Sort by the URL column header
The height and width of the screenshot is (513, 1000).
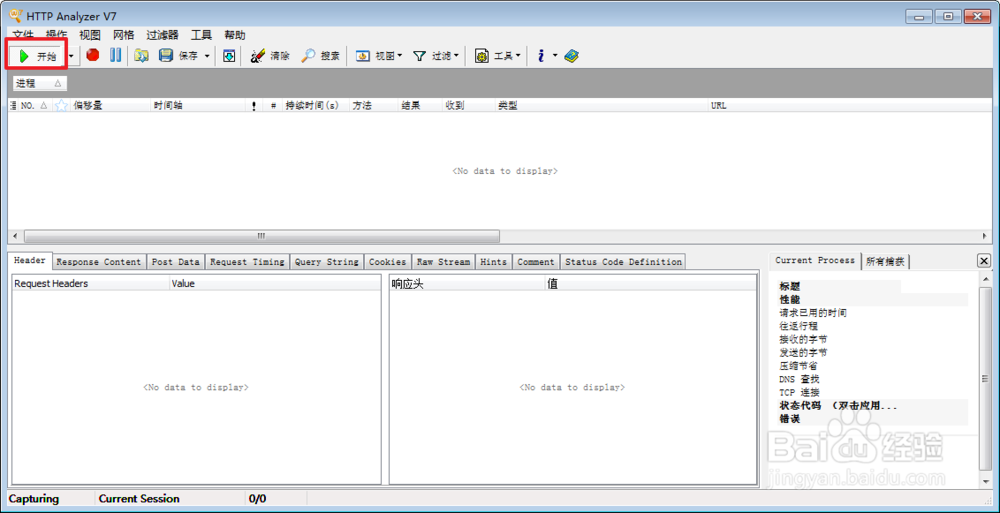click(x=850, y=106)
